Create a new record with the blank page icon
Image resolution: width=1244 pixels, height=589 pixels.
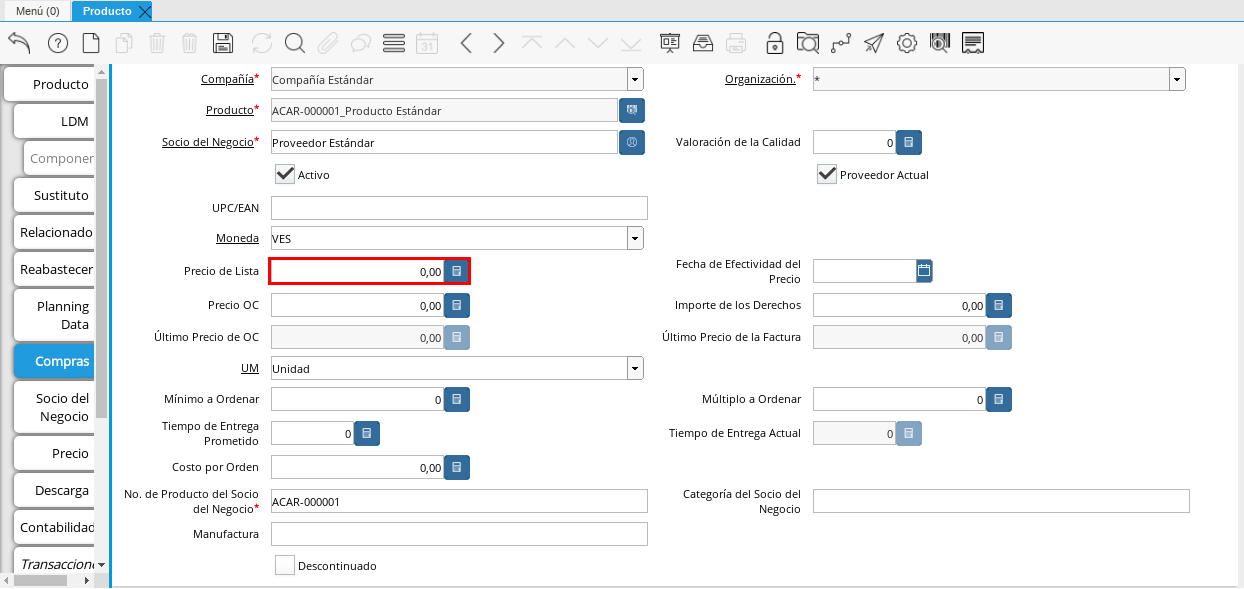pyautogui.click(x=91, y=43)
